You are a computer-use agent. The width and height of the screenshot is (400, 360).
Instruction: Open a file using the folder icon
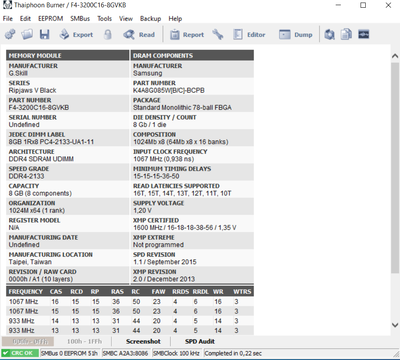click(27, 34)
